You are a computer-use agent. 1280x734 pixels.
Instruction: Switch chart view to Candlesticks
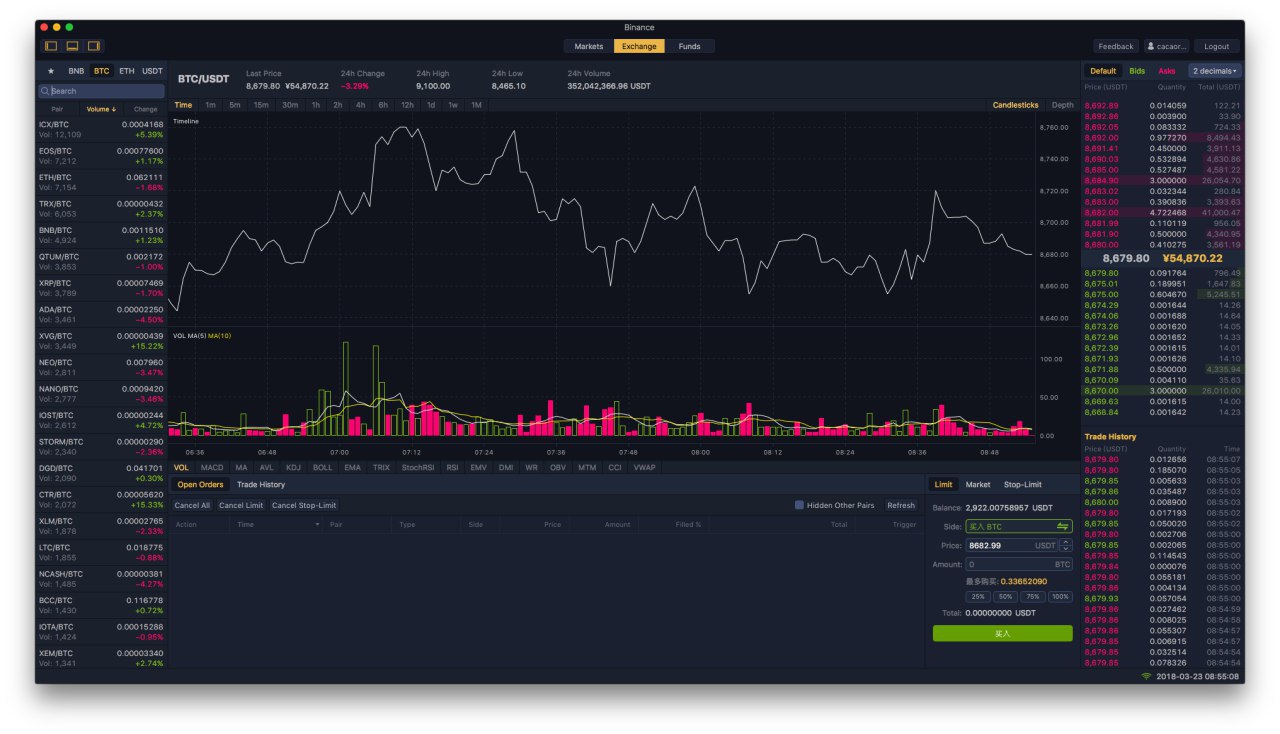[1015, 105]
